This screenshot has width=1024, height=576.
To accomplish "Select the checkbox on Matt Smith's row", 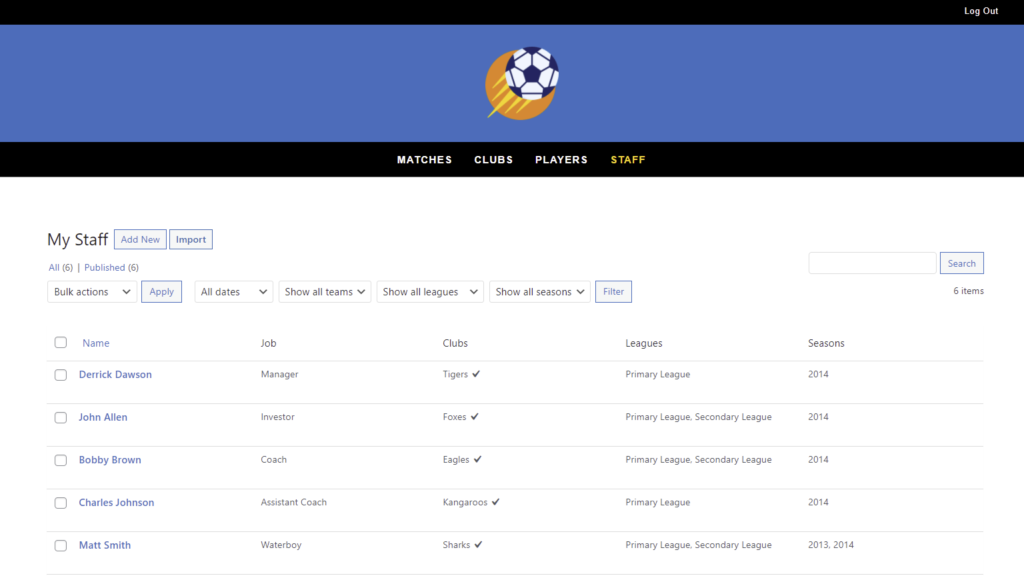I will click(x=60, y=545).
